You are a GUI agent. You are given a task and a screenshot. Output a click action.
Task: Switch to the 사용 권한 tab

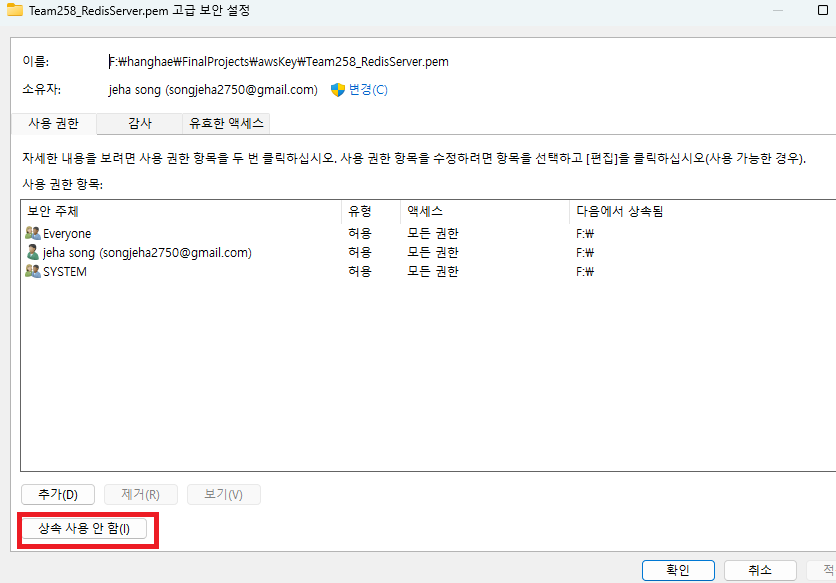tap(53, 124)
